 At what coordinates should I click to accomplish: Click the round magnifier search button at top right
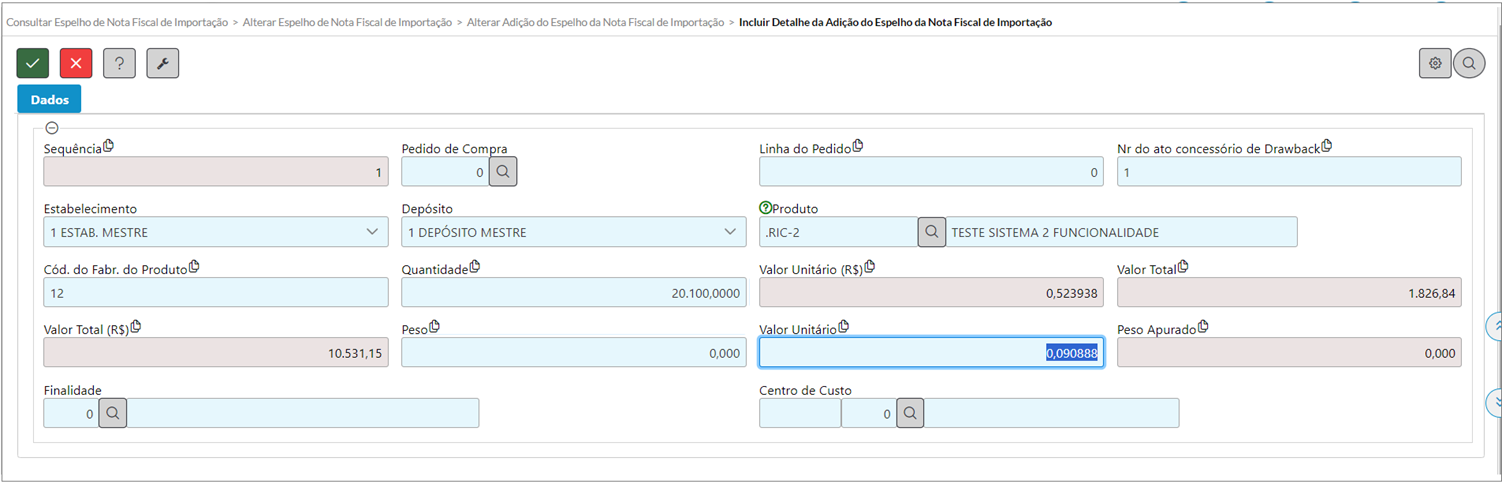tap(1469, 63)
